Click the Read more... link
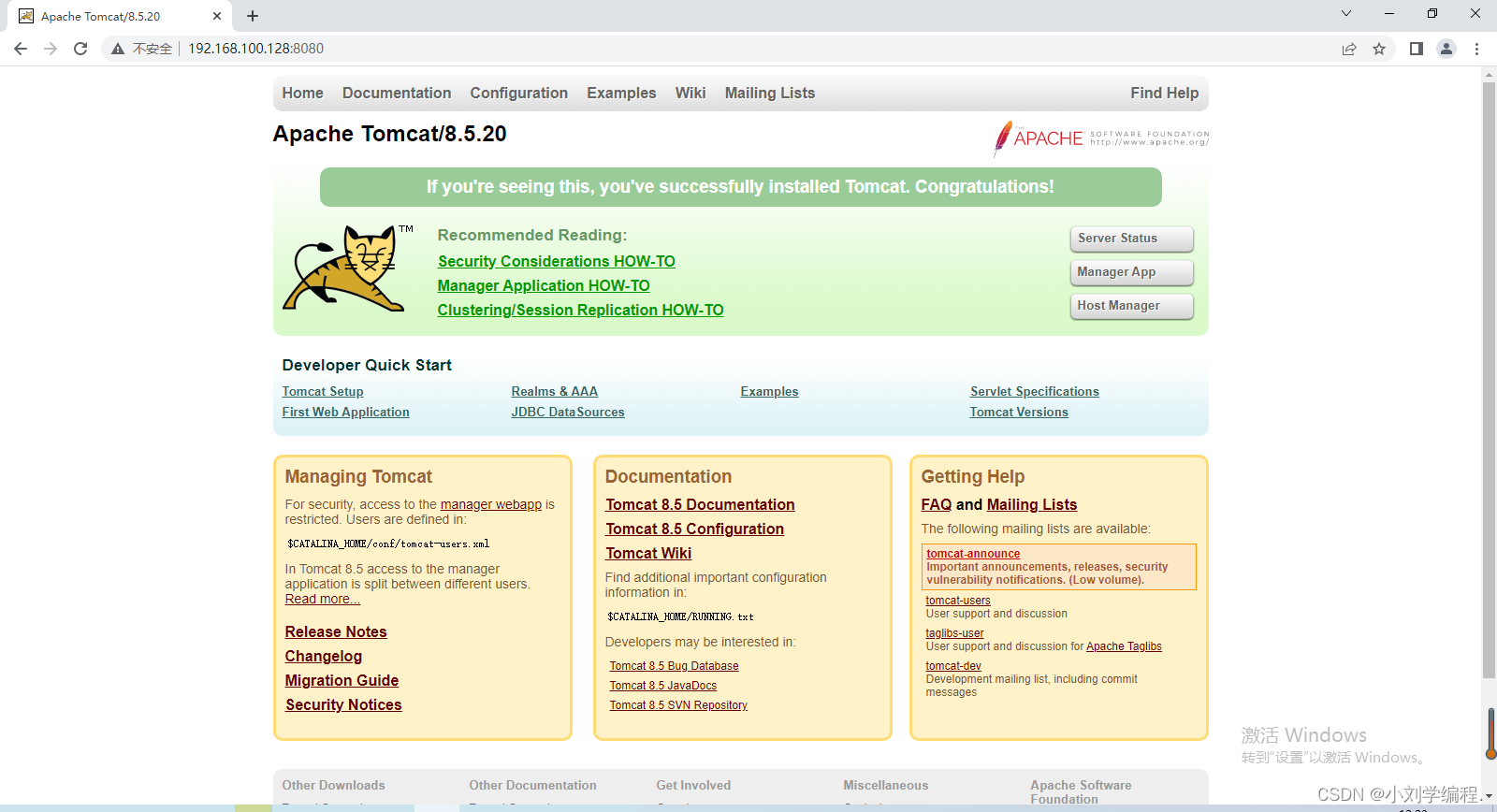Viewport: 1497px width, 812px height. [x=322, y=600]
